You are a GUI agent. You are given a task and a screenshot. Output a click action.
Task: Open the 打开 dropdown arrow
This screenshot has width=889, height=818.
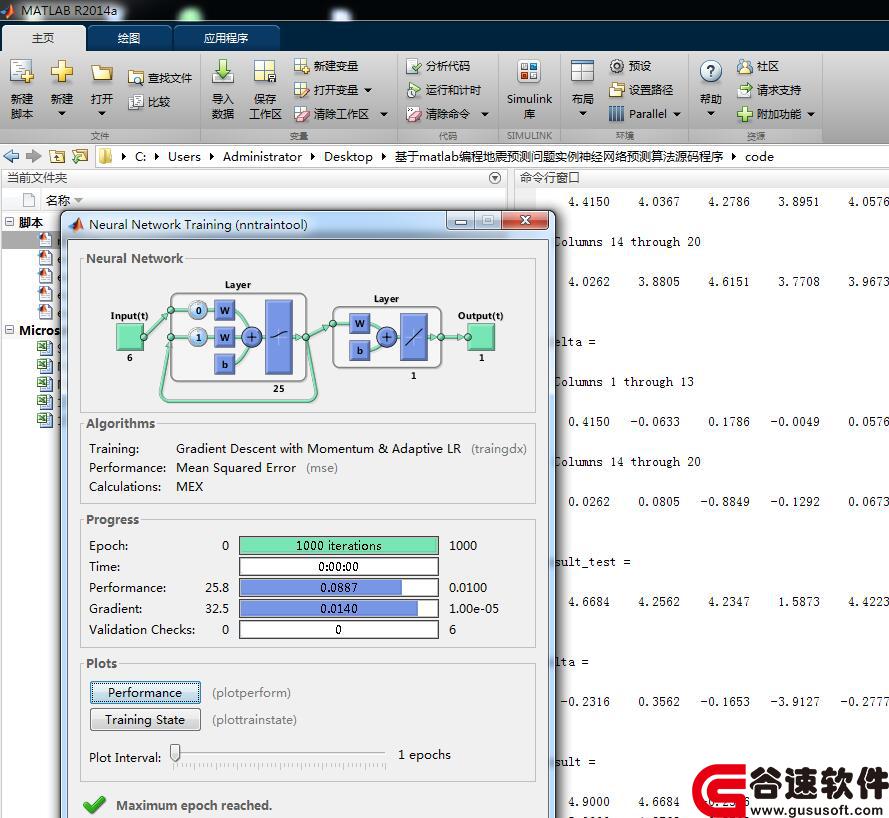point(101,114)
